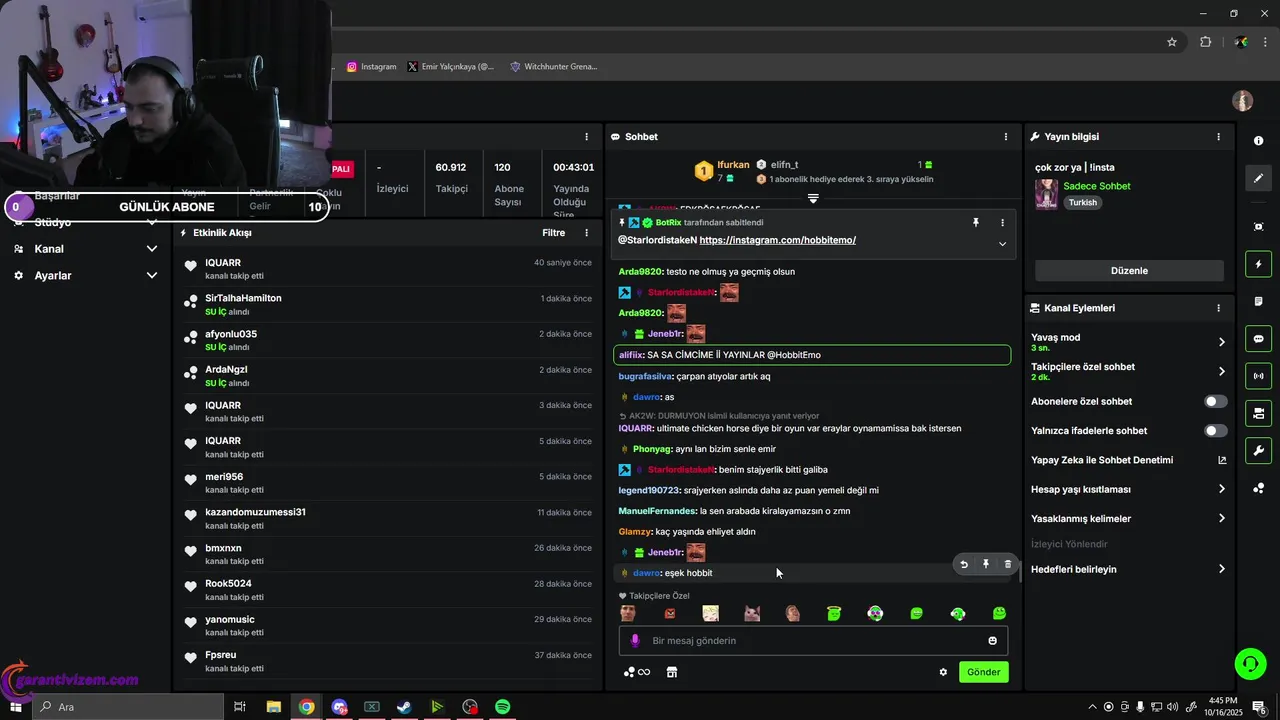The width and height of the screenshot is (1280, 720).
Task: Click the profile avatar at top right
Action: tap(1243, 101)
